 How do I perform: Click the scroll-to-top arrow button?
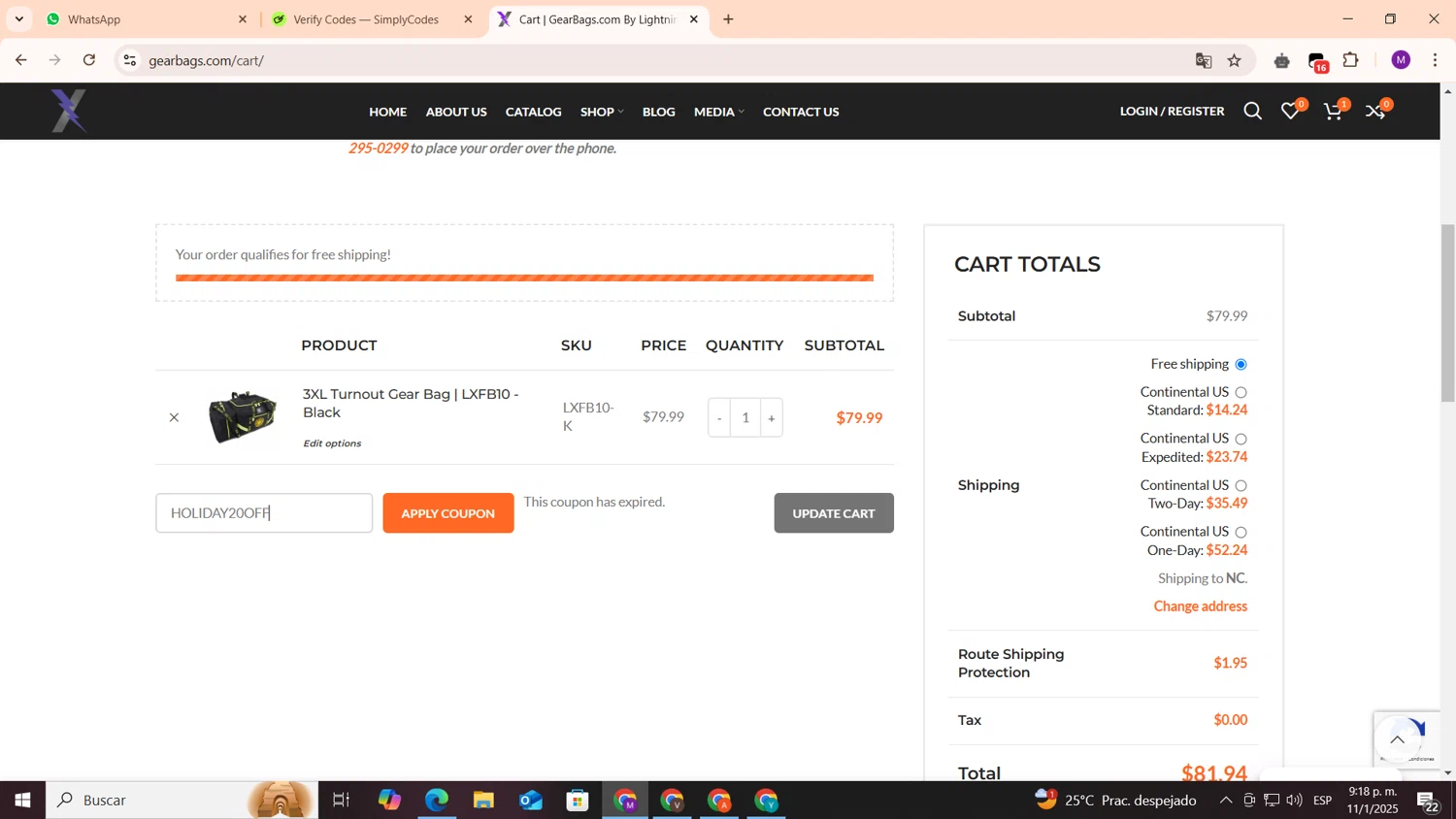pyautogui.click(x=1397, y=739)
